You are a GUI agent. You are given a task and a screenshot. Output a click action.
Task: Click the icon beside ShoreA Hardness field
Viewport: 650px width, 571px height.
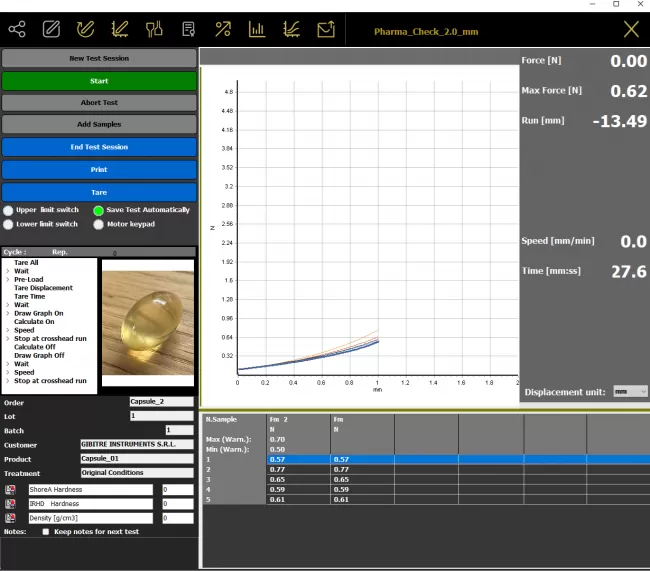10,489
